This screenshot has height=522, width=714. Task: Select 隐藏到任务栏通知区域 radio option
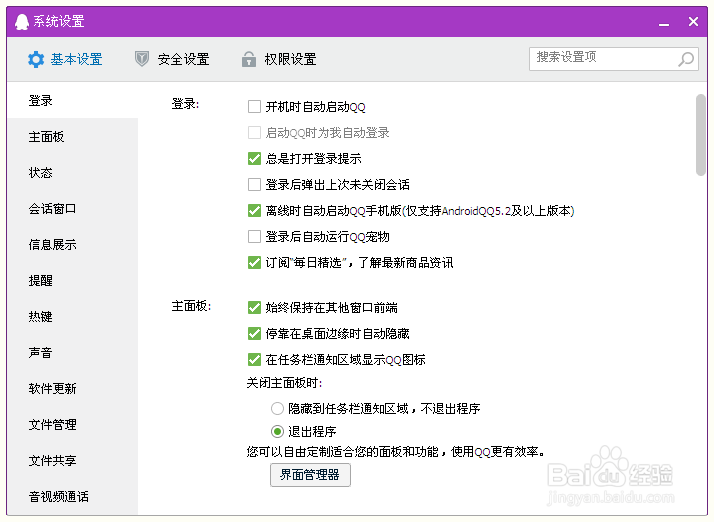[x=277, y=408]
